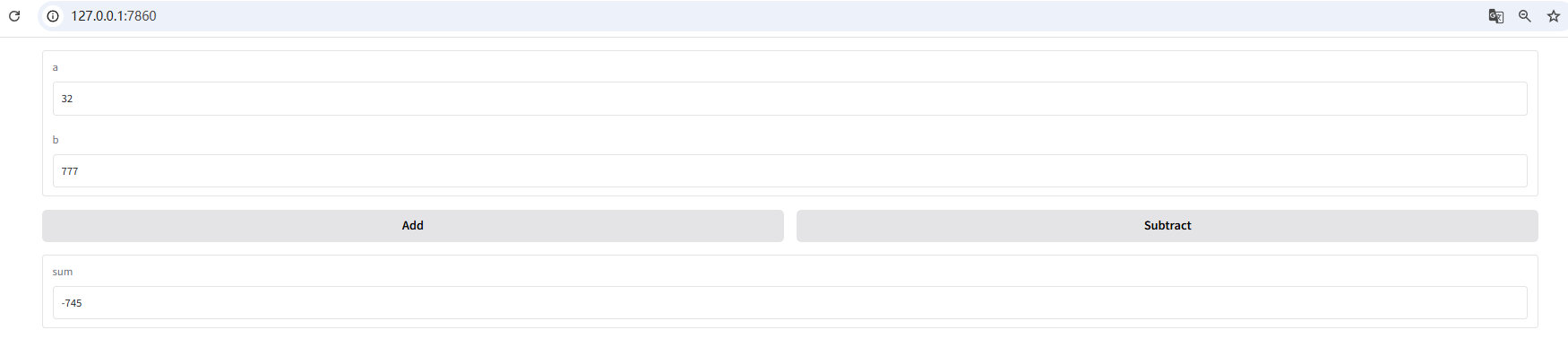Click the Subtract button
Screen dimensions: 1568x347
pyautogui.click(x=1167, y=226)
